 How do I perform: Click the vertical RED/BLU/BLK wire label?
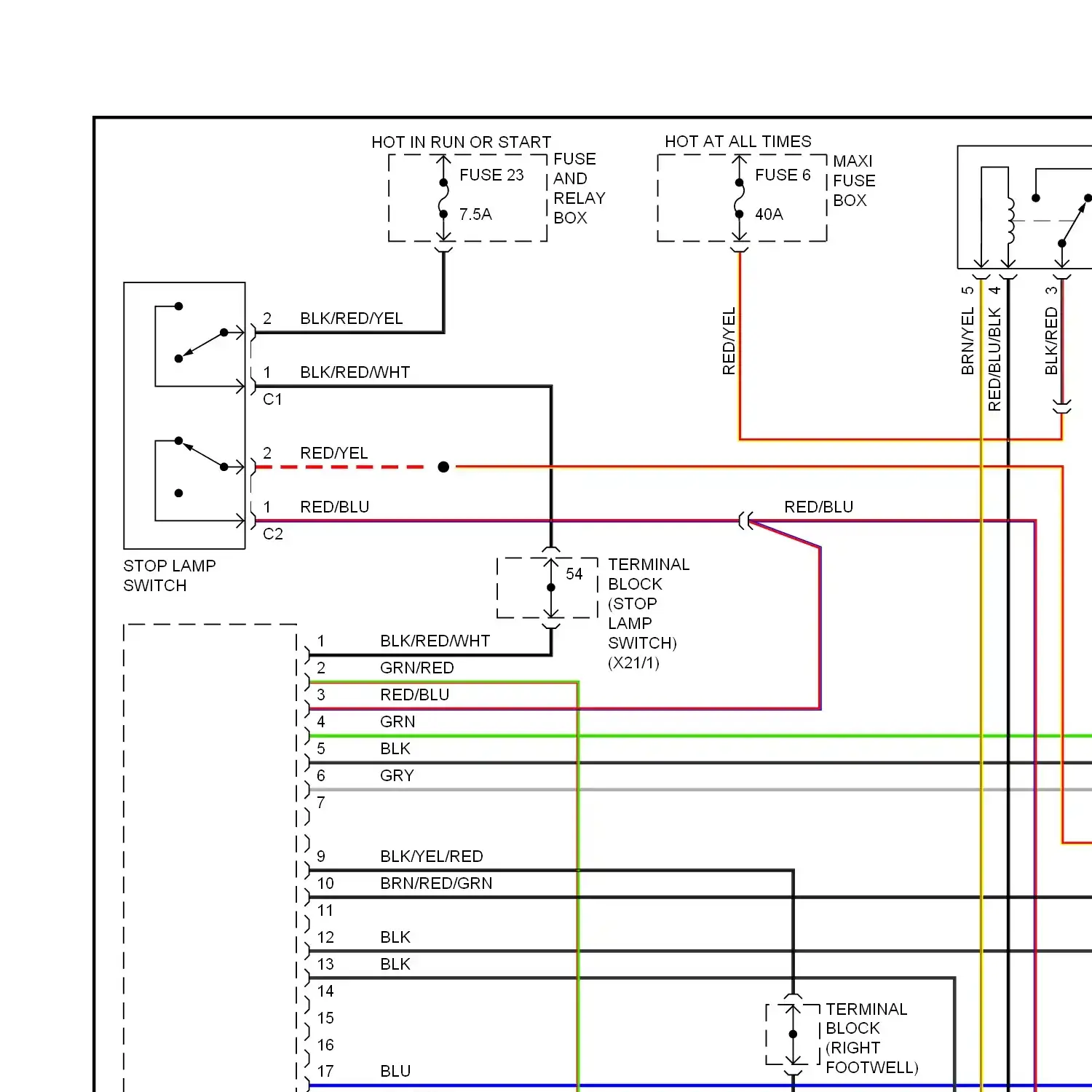click(994, 360)
